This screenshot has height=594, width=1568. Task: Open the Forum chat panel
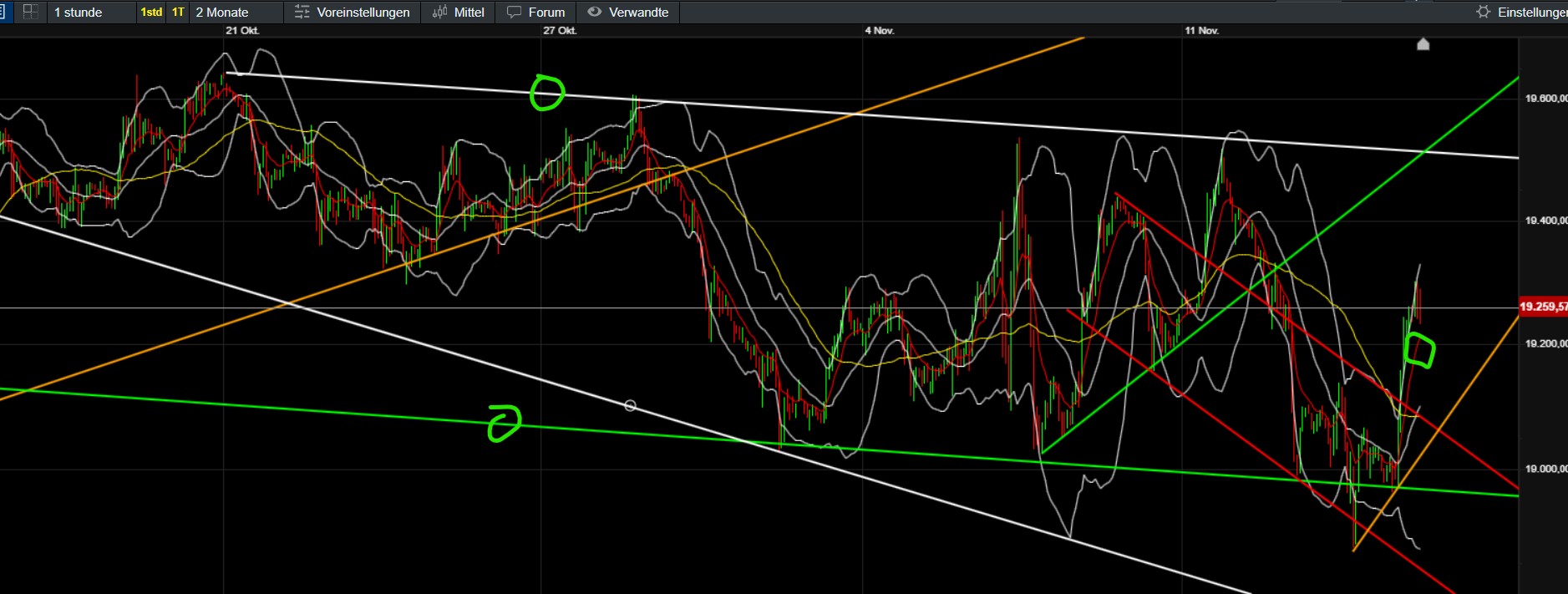[535, 12]
